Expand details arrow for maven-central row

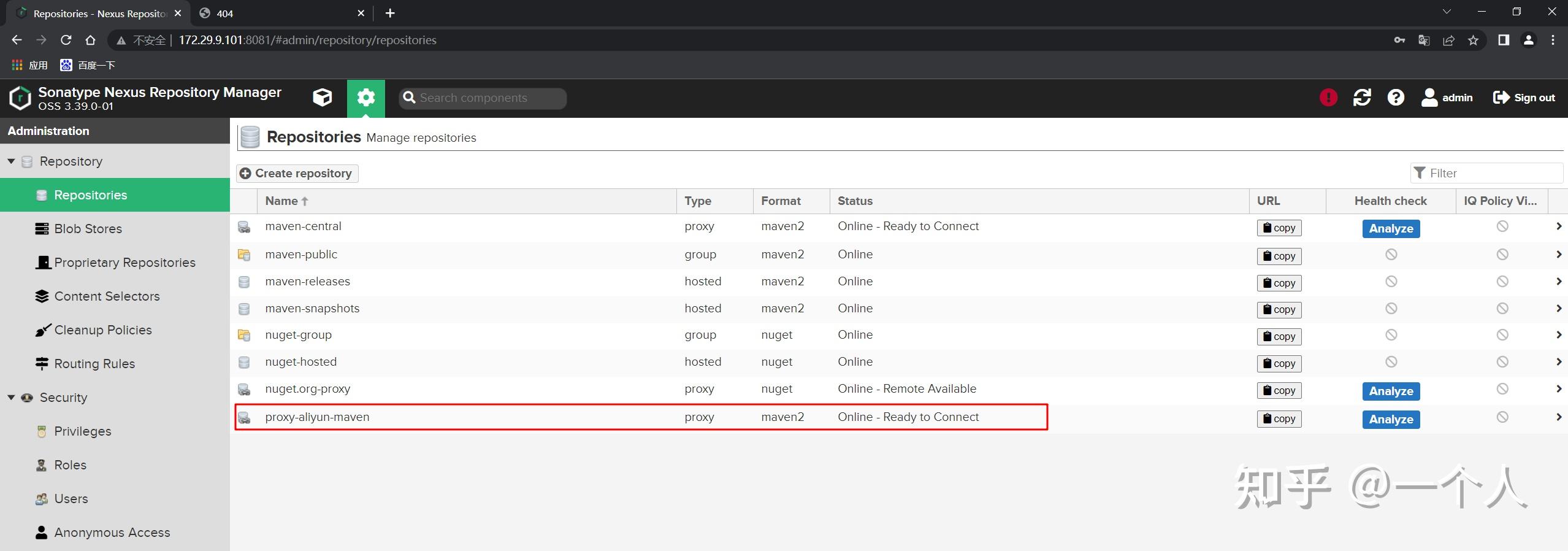(x=1558, y=226)
